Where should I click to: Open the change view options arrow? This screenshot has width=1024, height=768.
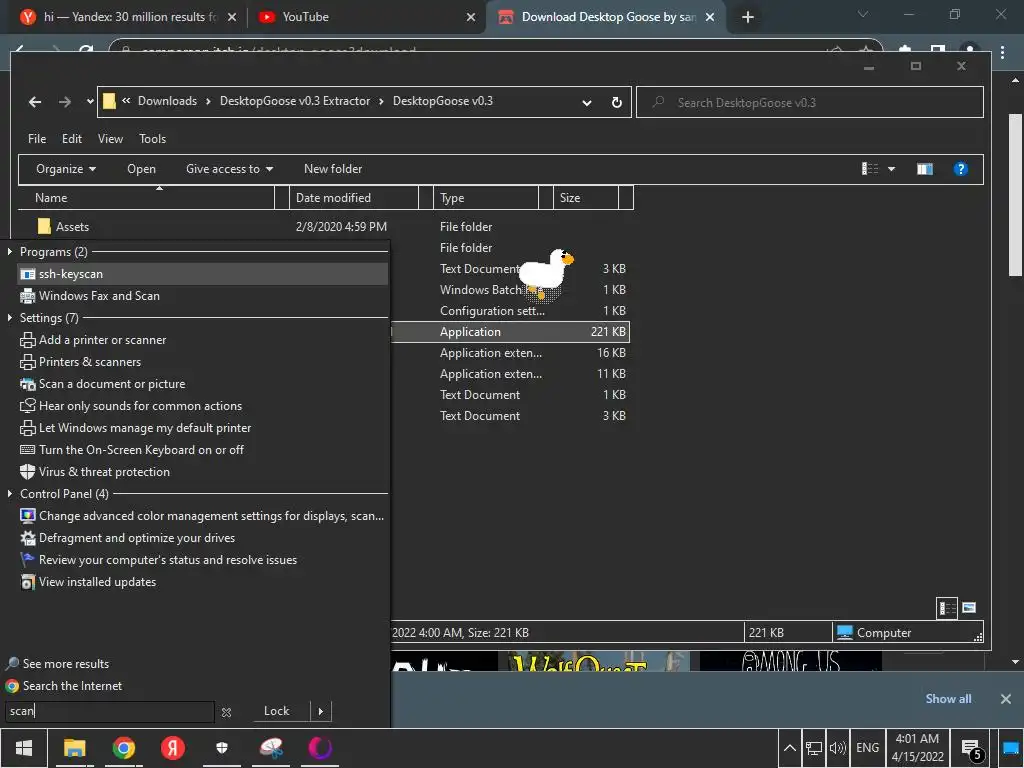(891, 169)
